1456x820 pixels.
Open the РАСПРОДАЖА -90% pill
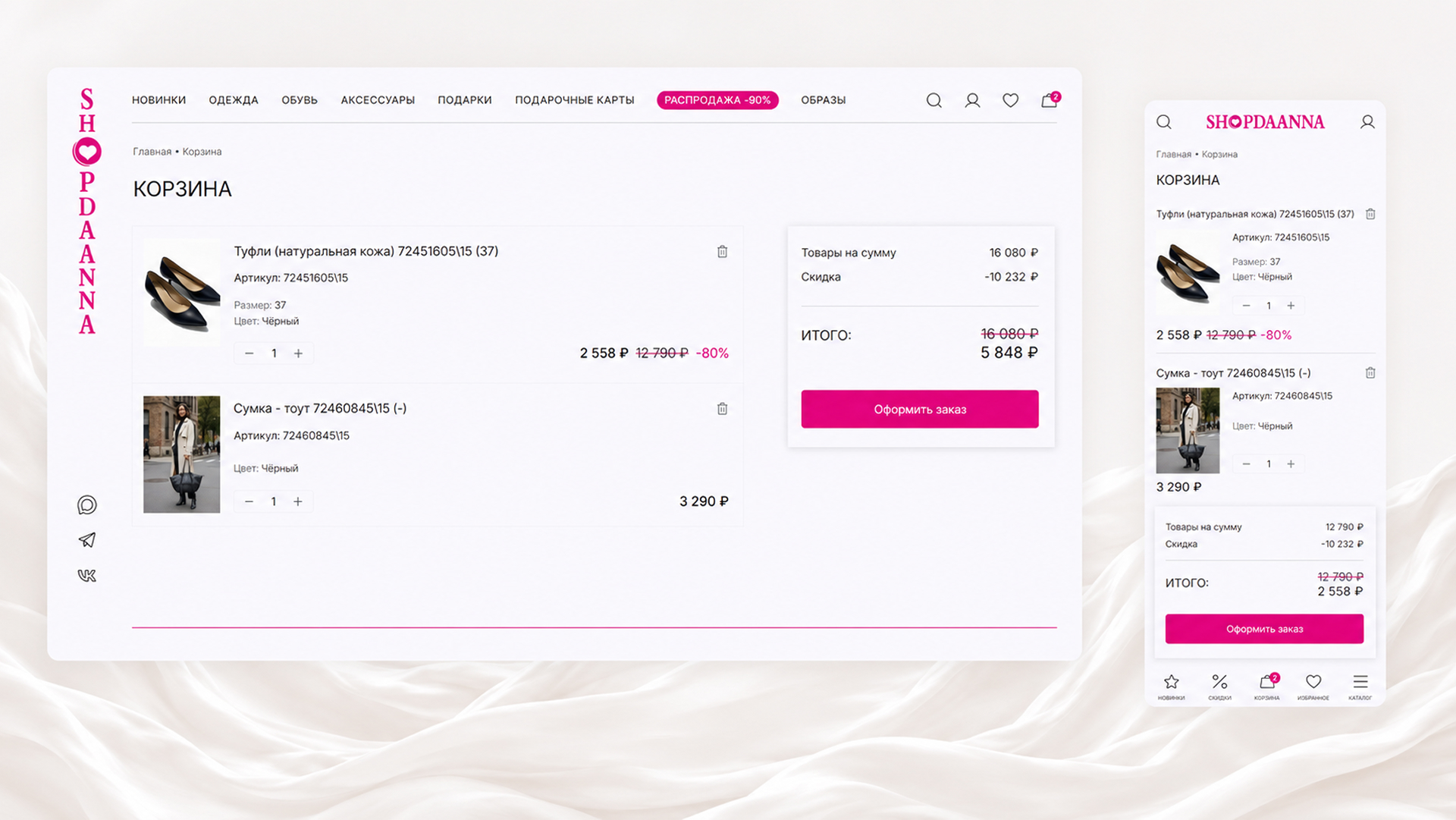pos(717,100)
